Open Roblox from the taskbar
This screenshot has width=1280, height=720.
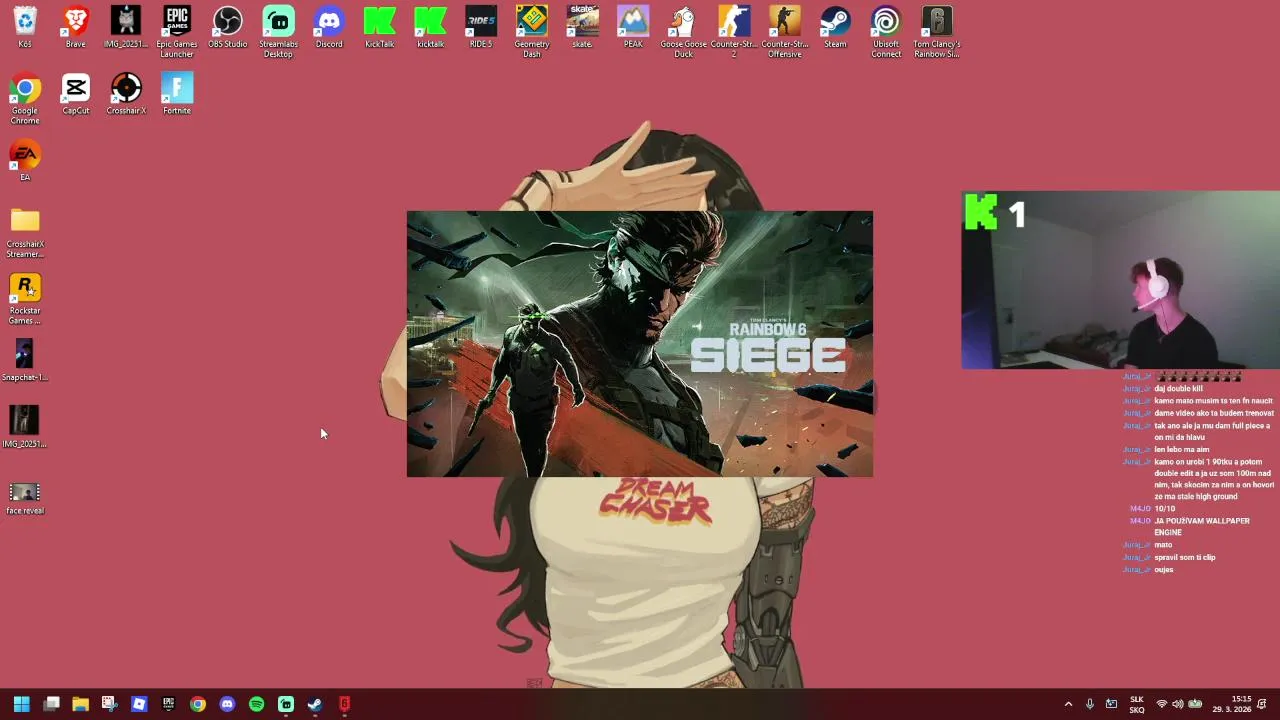(x=139, y=704)
